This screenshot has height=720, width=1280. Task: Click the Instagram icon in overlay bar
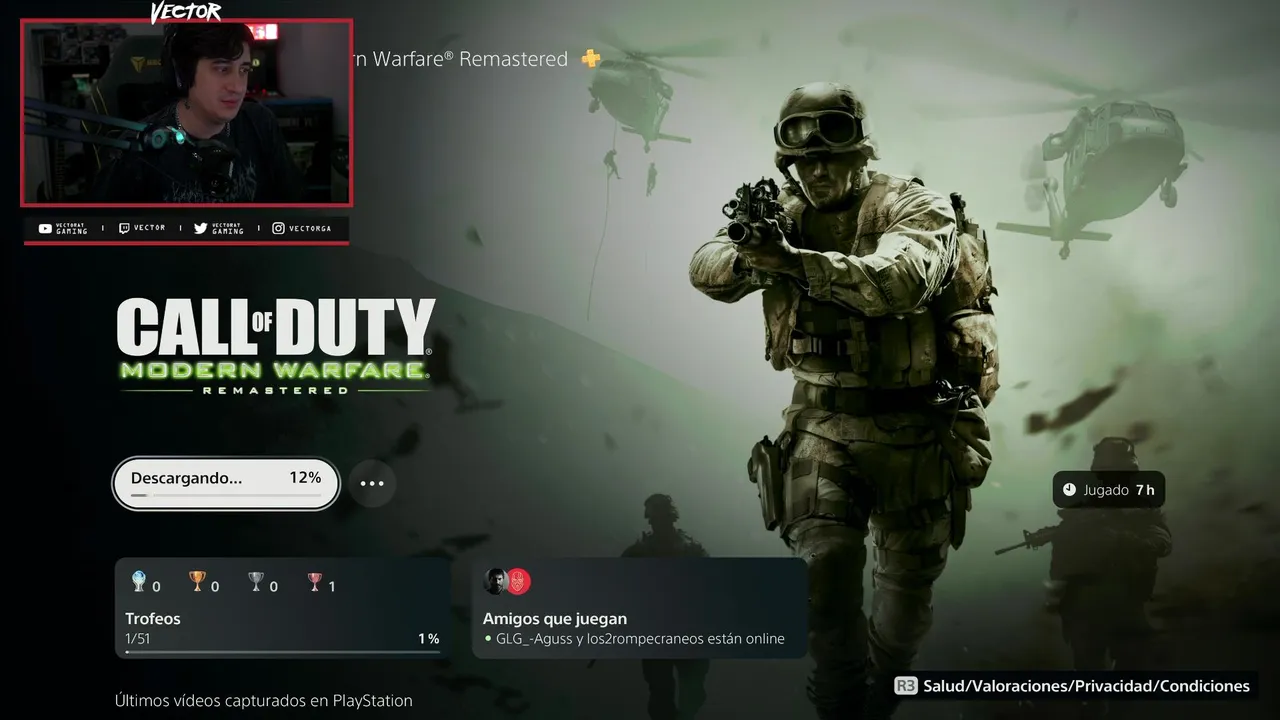tap(278, 229)
